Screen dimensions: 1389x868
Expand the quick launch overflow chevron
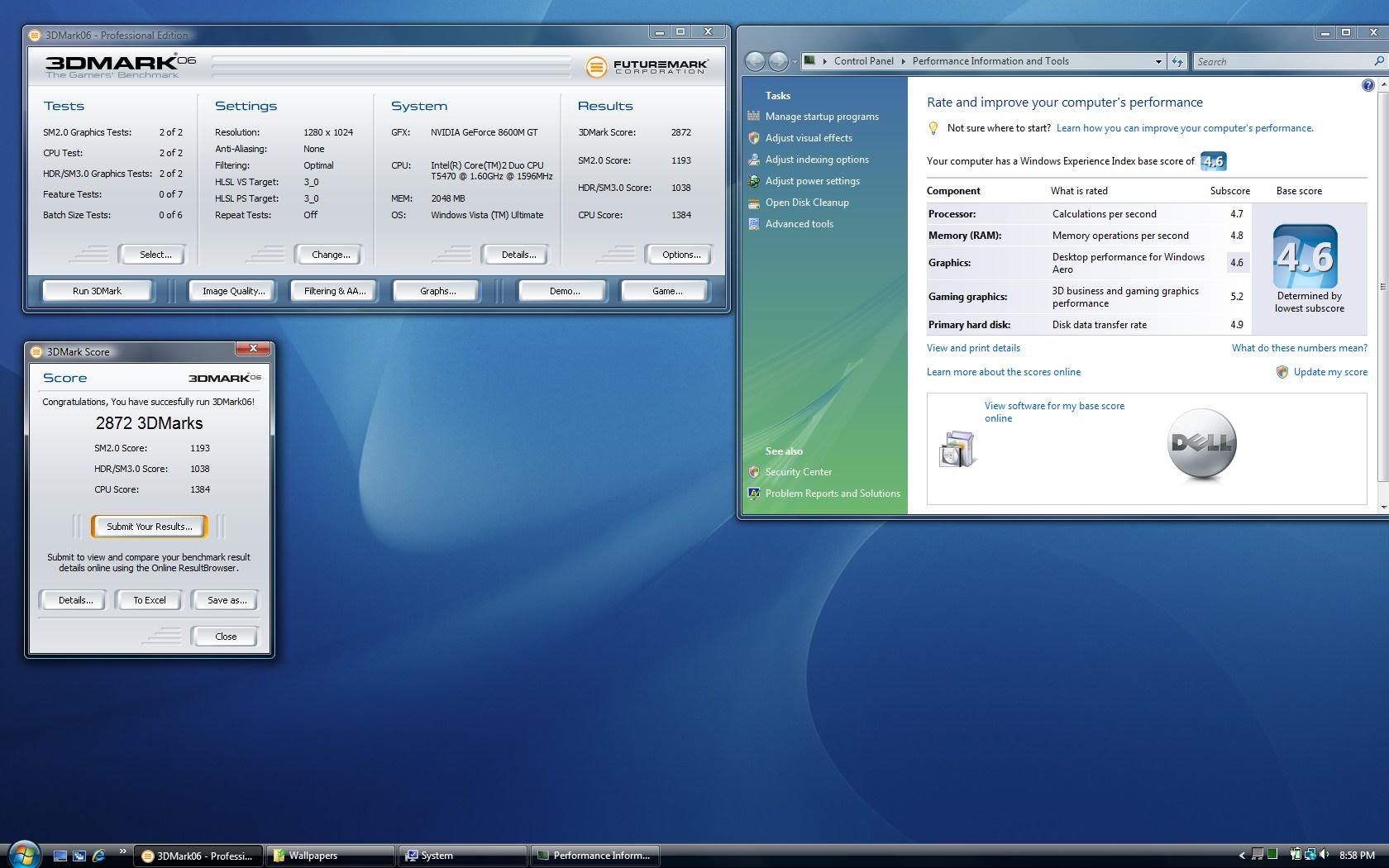point(122,851)
